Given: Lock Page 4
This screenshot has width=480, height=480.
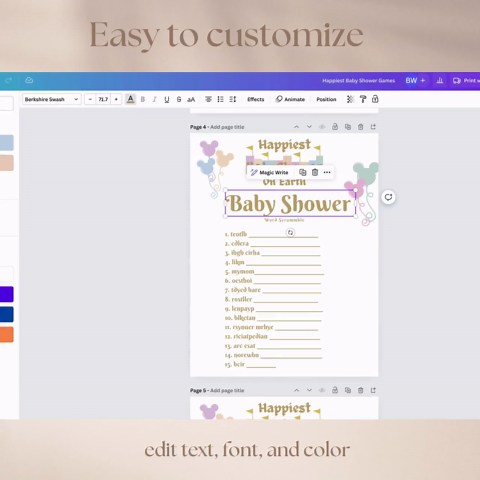Looking at the screenshot, I should [x=335, y=127].
